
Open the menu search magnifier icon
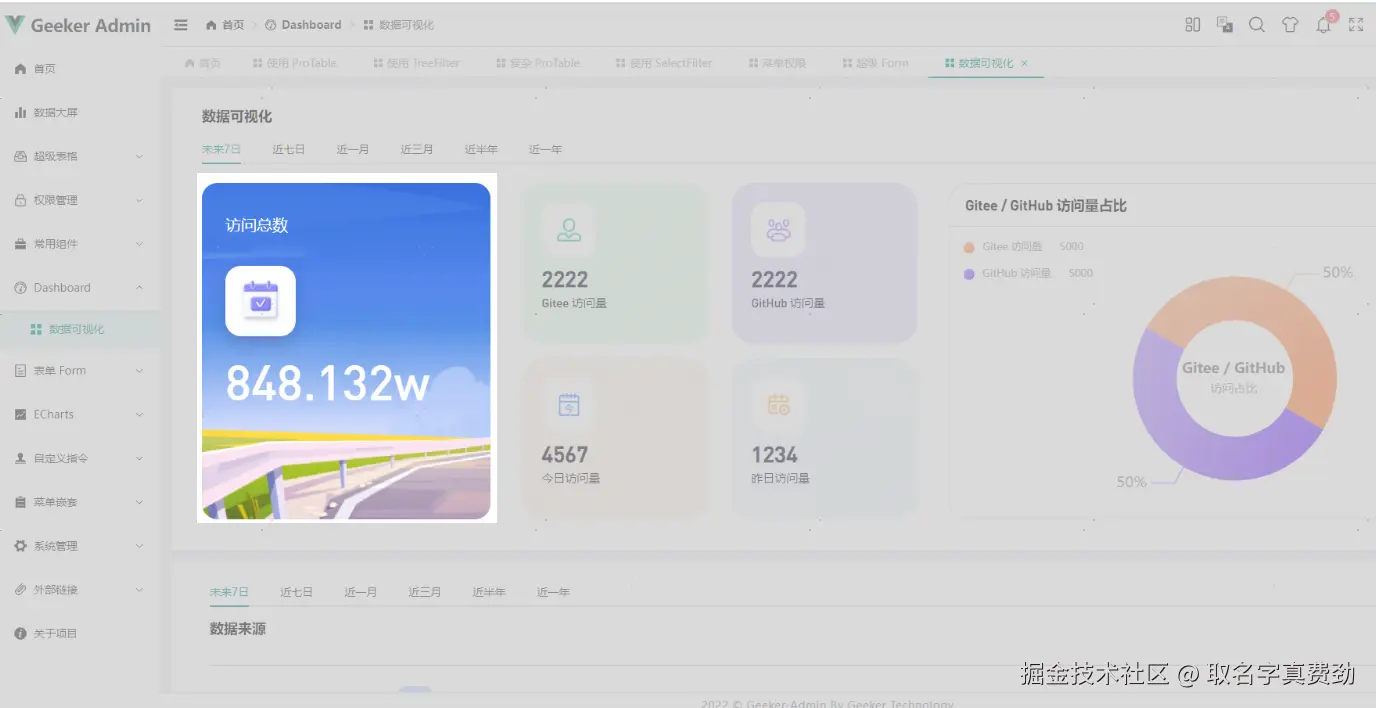(x=1257, y=25)
